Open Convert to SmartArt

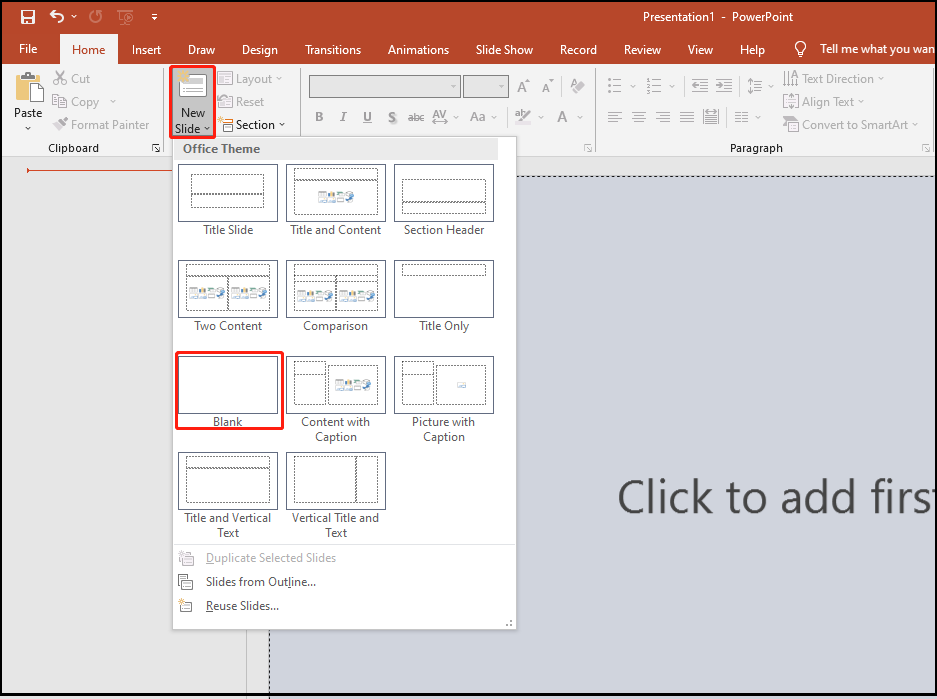(x=851, y=124)
